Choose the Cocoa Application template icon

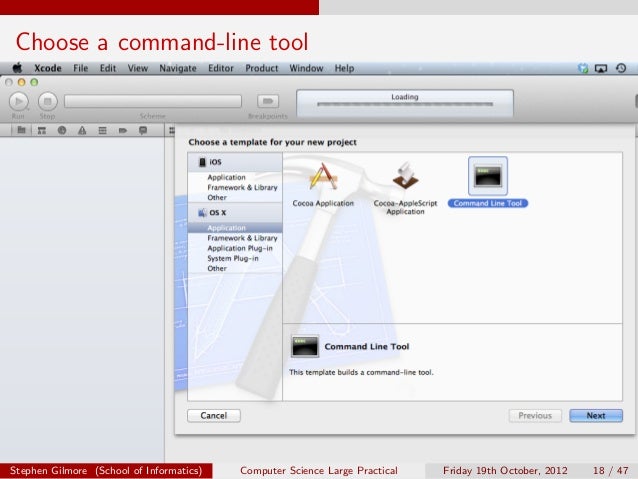pos(323,176)
